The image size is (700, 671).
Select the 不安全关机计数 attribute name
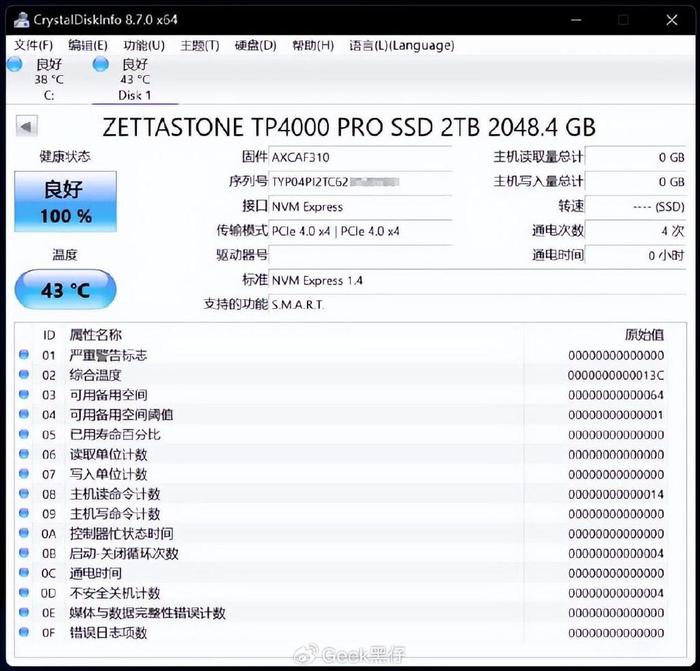(x=115, y=593)
